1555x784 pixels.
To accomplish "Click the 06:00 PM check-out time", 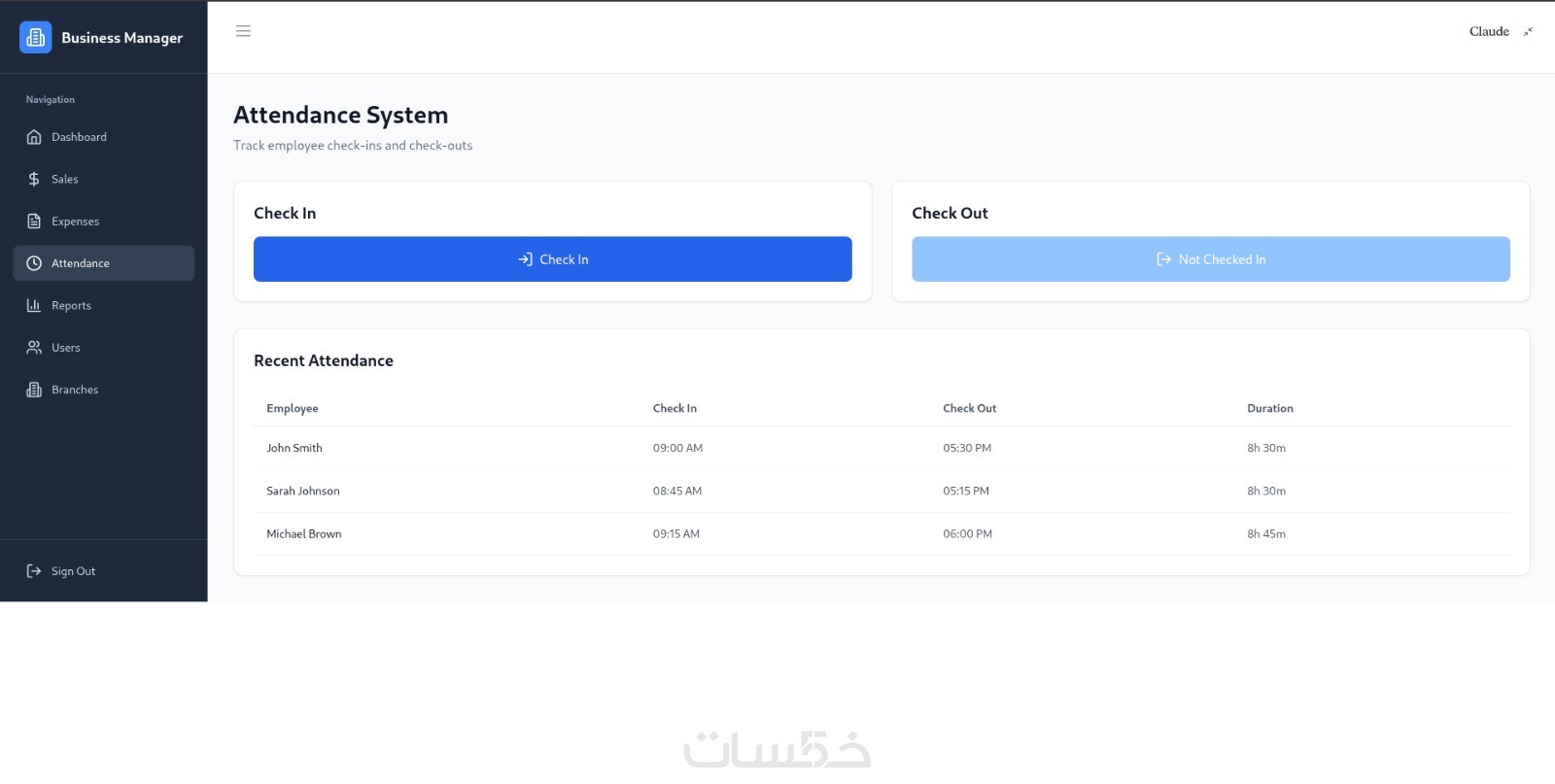I will (968, 533).
